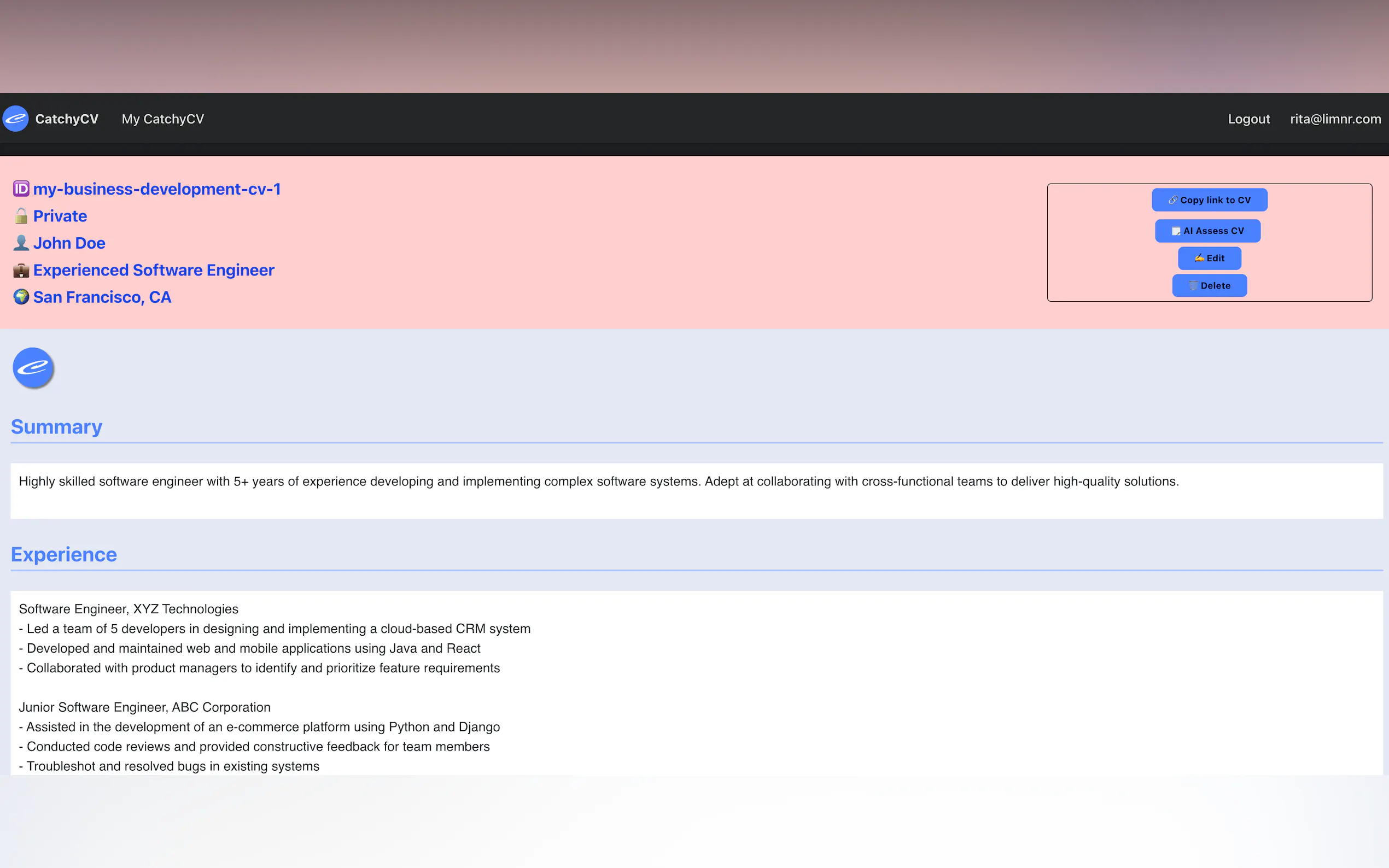Open My CatchyCV in the navigation bar
This screenshot has width=1389, height=868.
pos(162,119)
